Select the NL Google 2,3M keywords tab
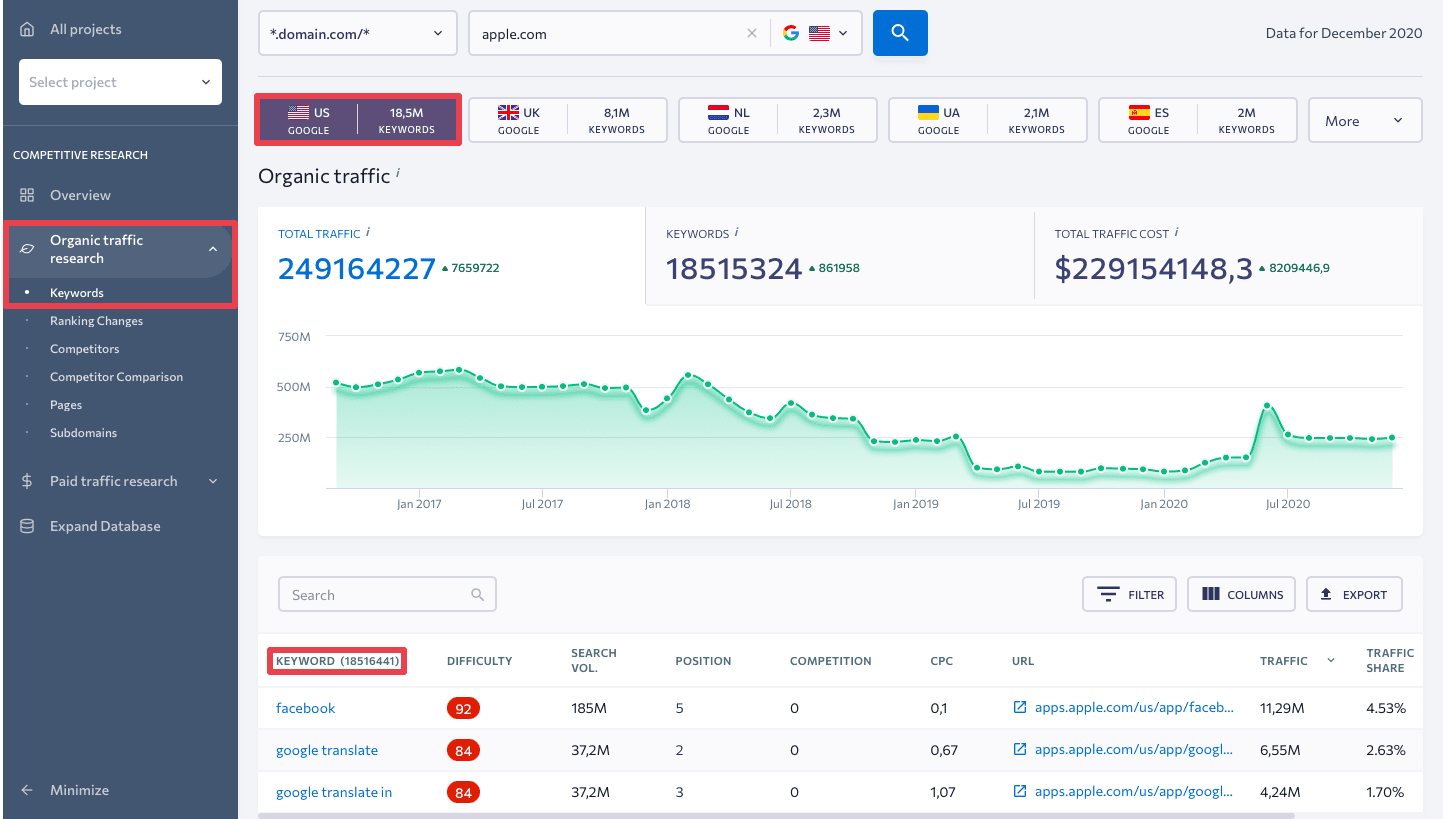The width and height of the screenshot is (1443, 819). click(778, 120)
